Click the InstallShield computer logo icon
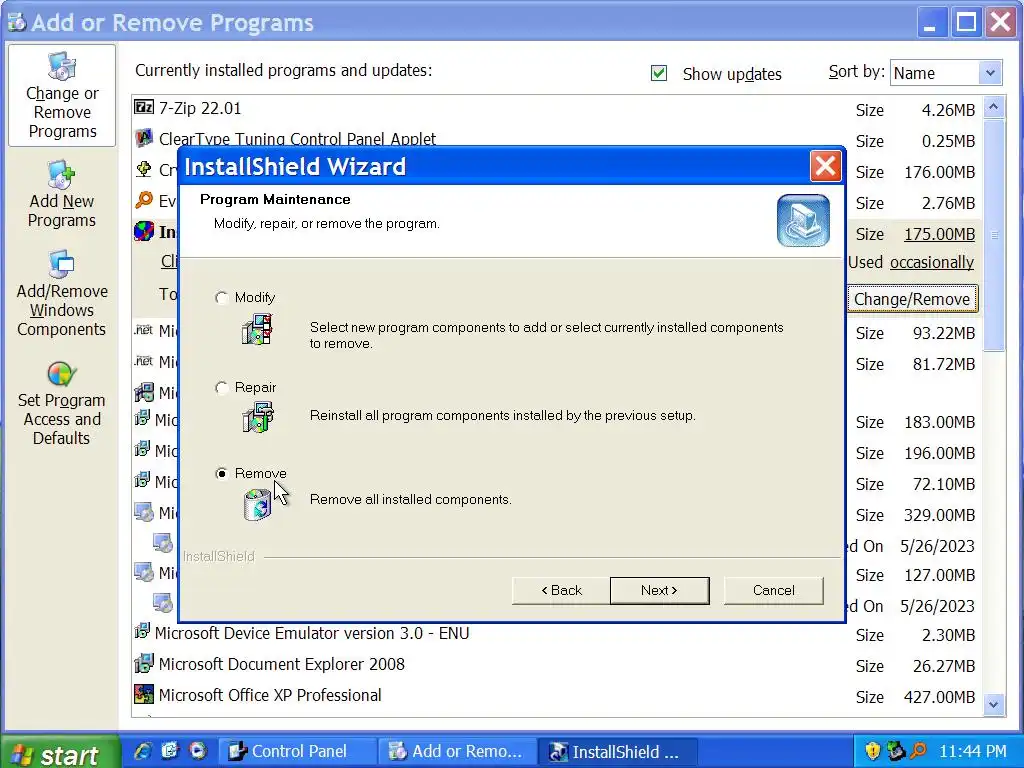The width and height of the screenshot is (1024, 768). (x=803, y=221)
